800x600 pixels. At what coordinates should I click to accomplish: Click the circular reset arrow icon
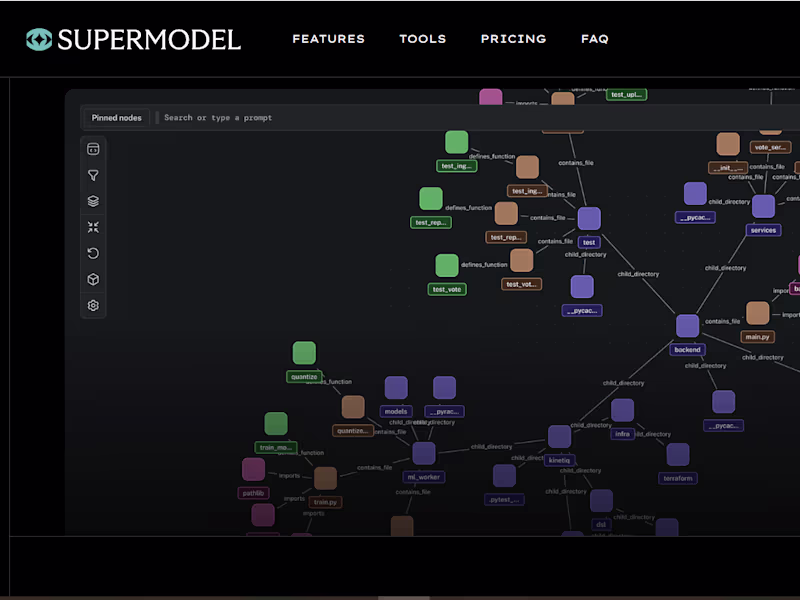(x=93, y=254)
